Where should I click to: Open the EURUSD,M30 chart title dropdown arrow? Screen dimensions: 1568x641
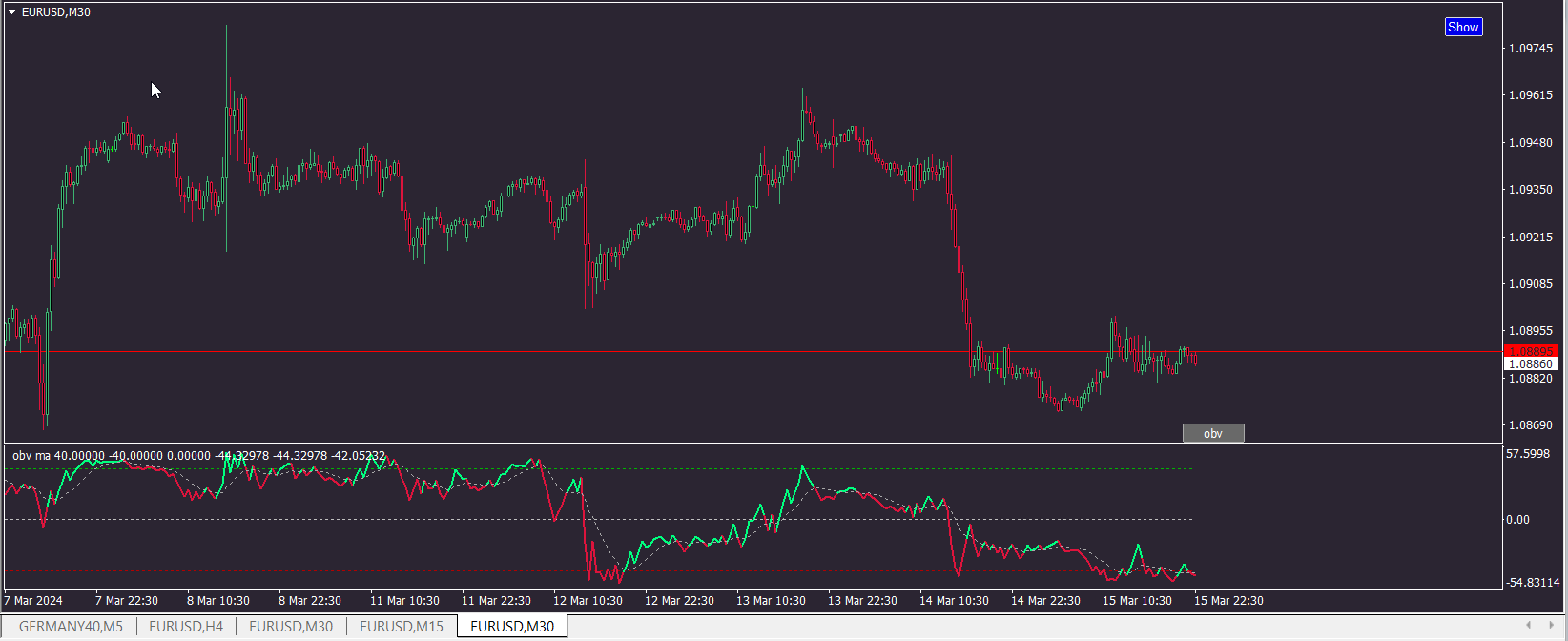[12, 12]
